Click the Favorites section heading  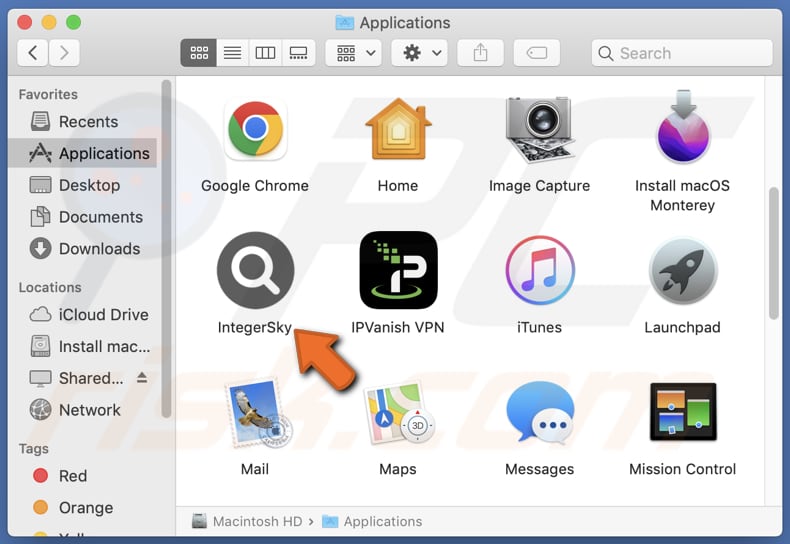[48, 94]
